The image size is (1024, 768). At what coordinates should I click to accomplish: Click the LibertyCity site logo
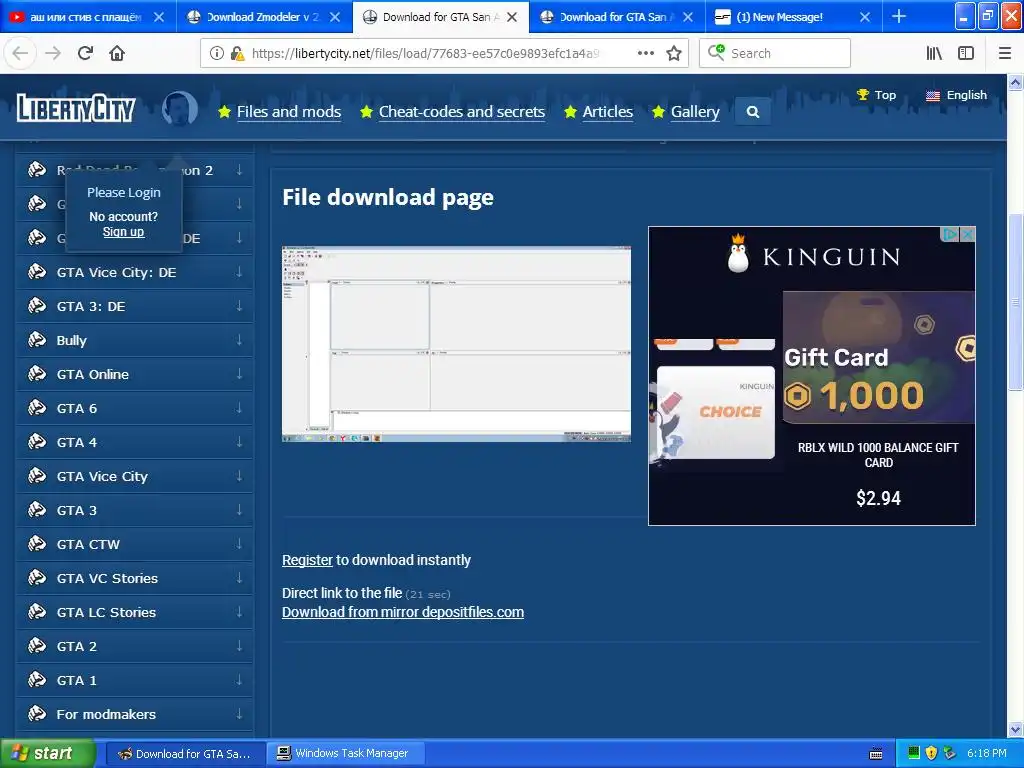76,108
